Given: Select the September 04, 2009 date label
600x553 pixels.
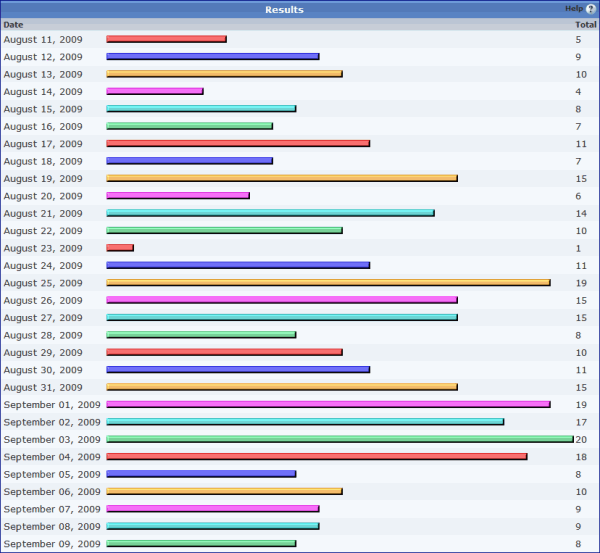Looking at the screenshot, I should [x=52, y=457].
